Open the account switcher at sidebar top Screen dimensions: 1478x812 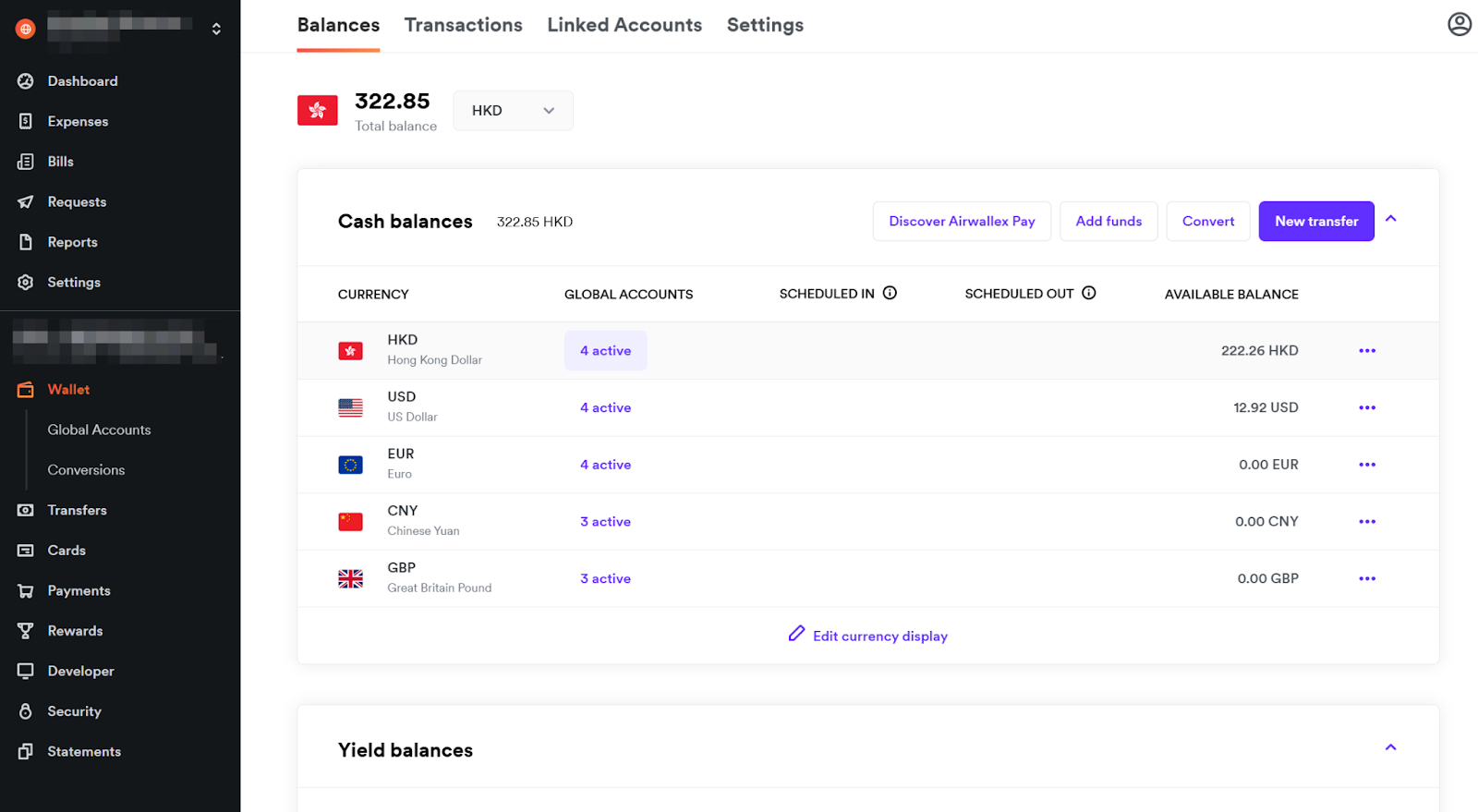coord(216,29)
